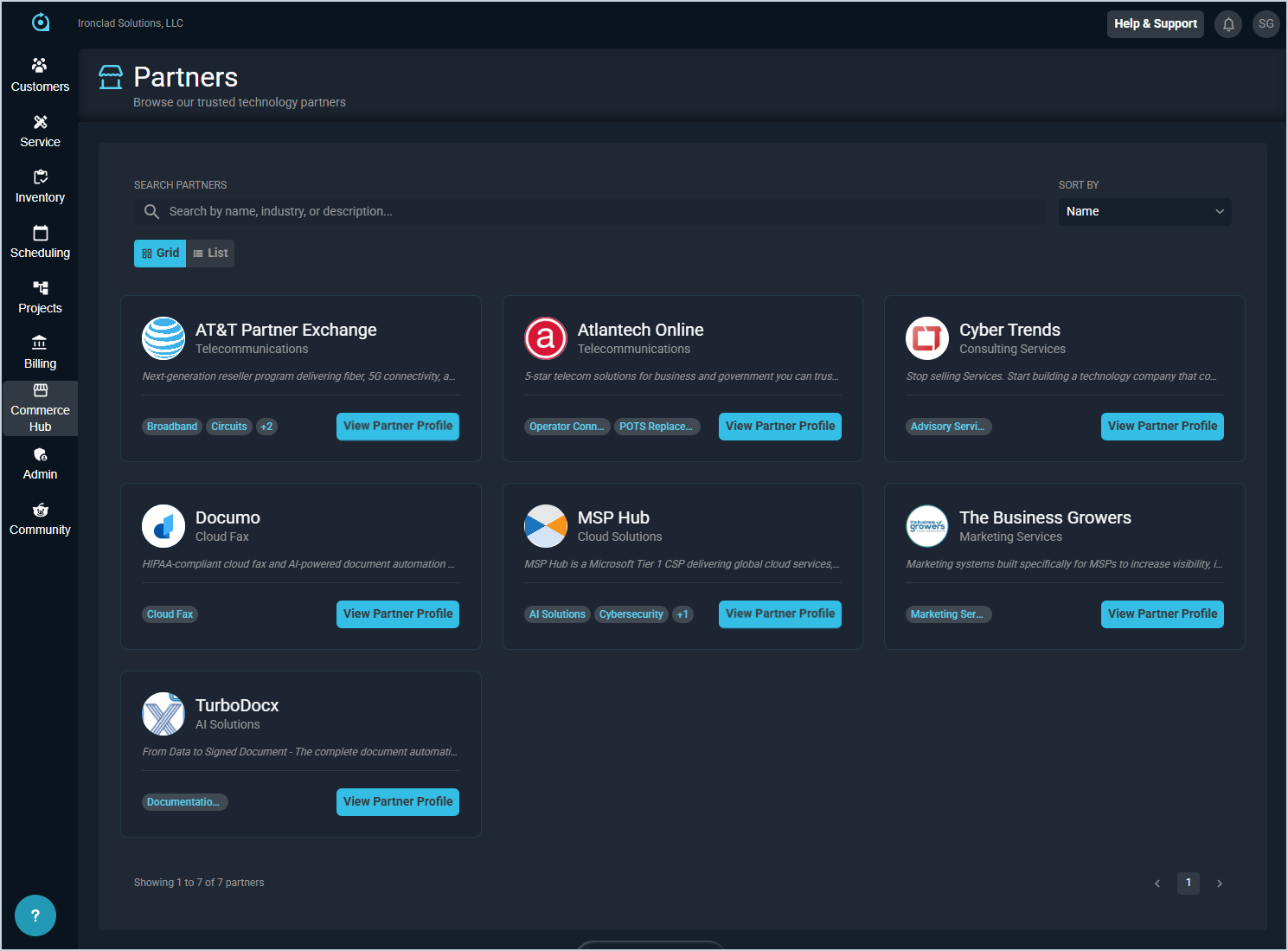Screen dimensions: 1288x951
Task: Click the AI Solutions tag on MSP Hub card
Action: 557,614
